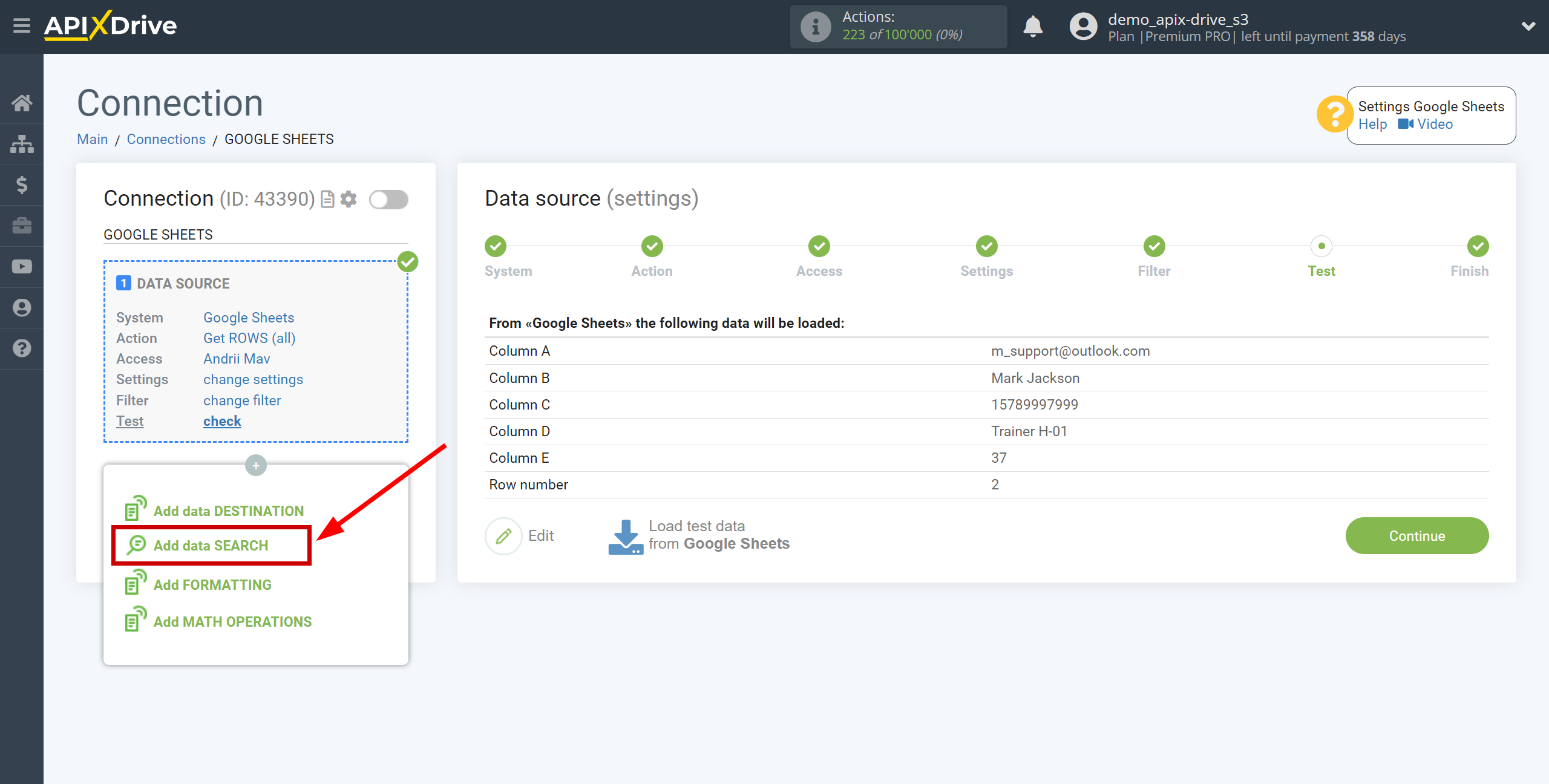Open the Help link for Google Sheets
1549x784 pixels.
1372,124
